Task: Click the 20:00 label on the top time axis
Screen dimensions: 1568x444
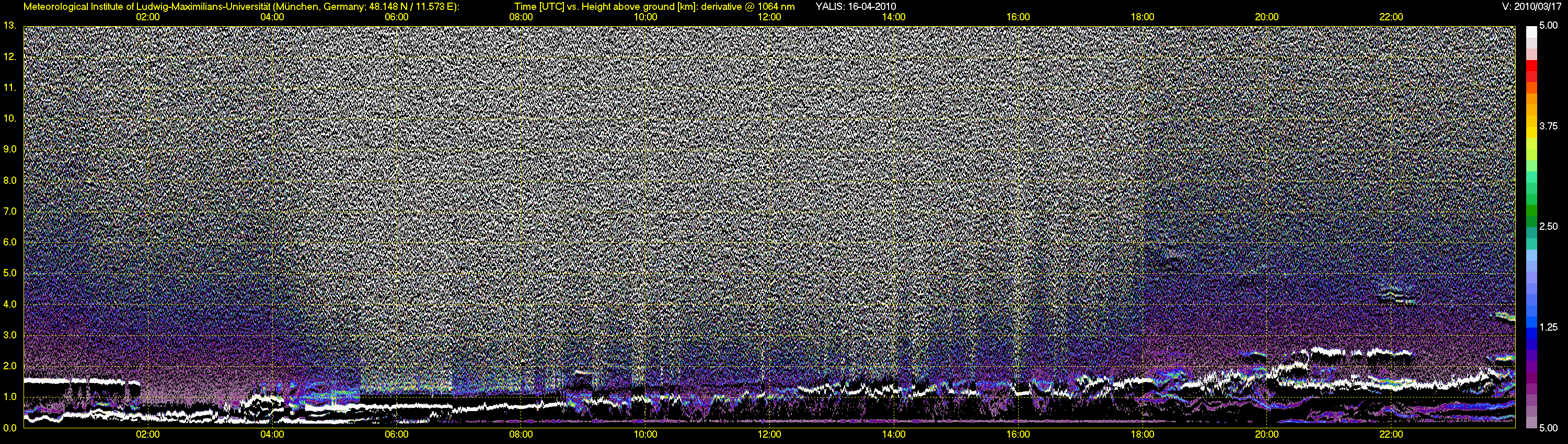Action: pos(1267,17)
